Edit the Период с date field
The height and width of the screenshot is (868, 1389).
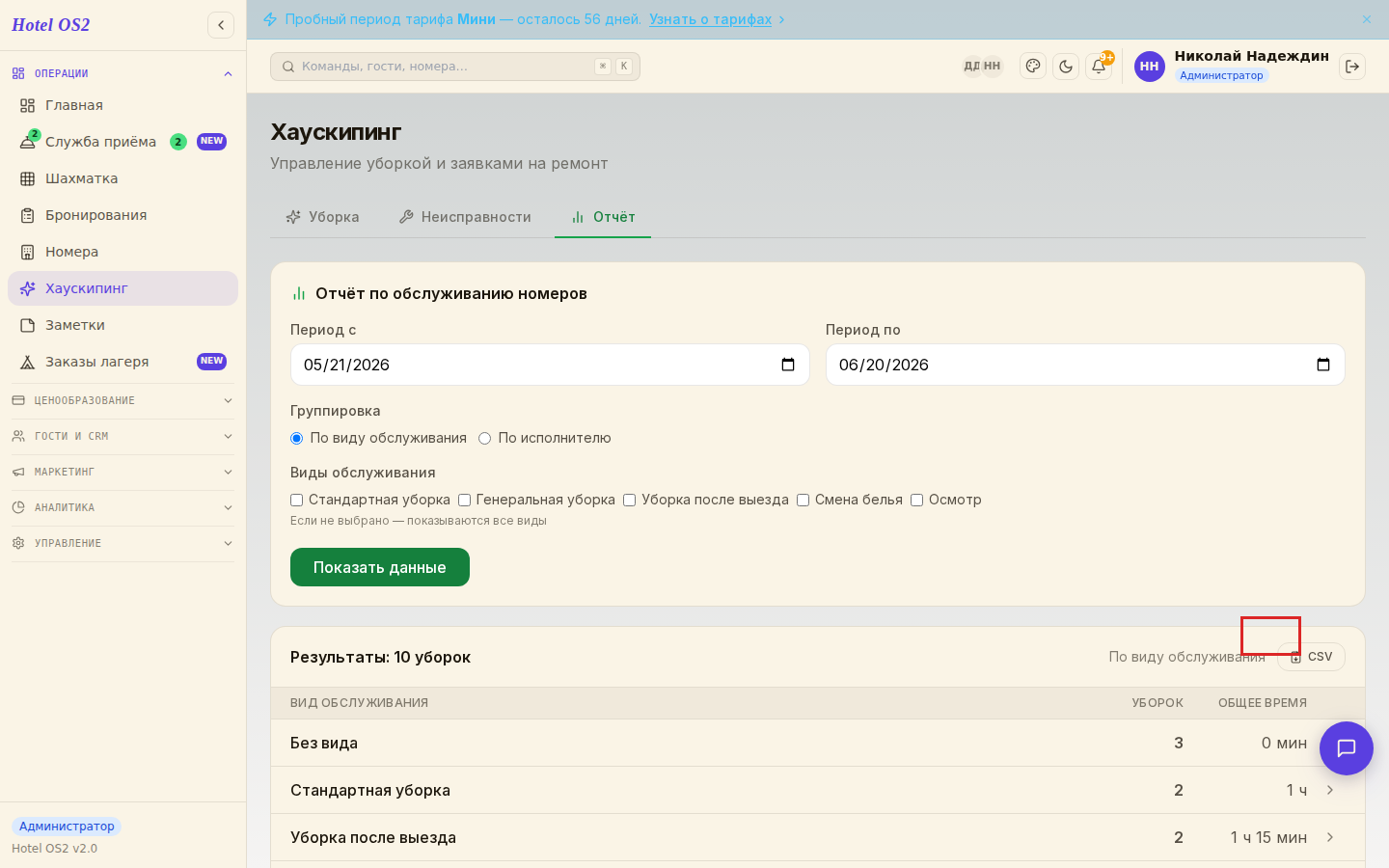point(550,365)
